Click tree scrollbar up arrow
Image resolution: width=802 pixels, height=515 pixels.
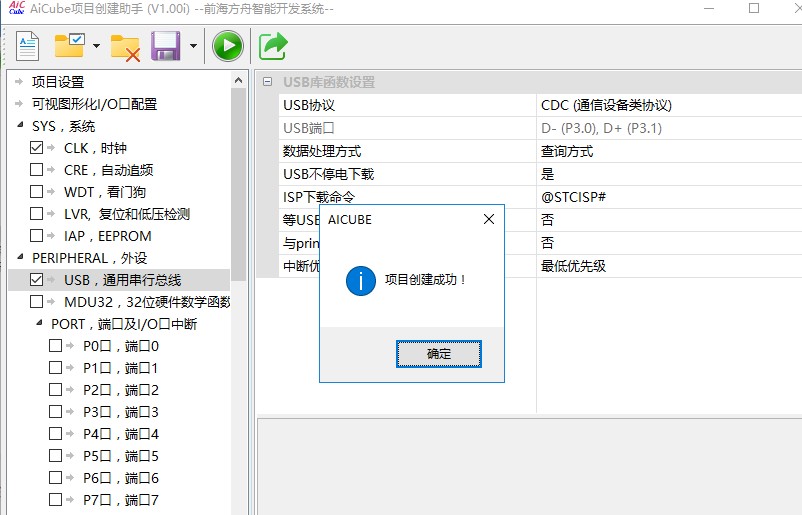pyautogui.click(x=238, y=80)
